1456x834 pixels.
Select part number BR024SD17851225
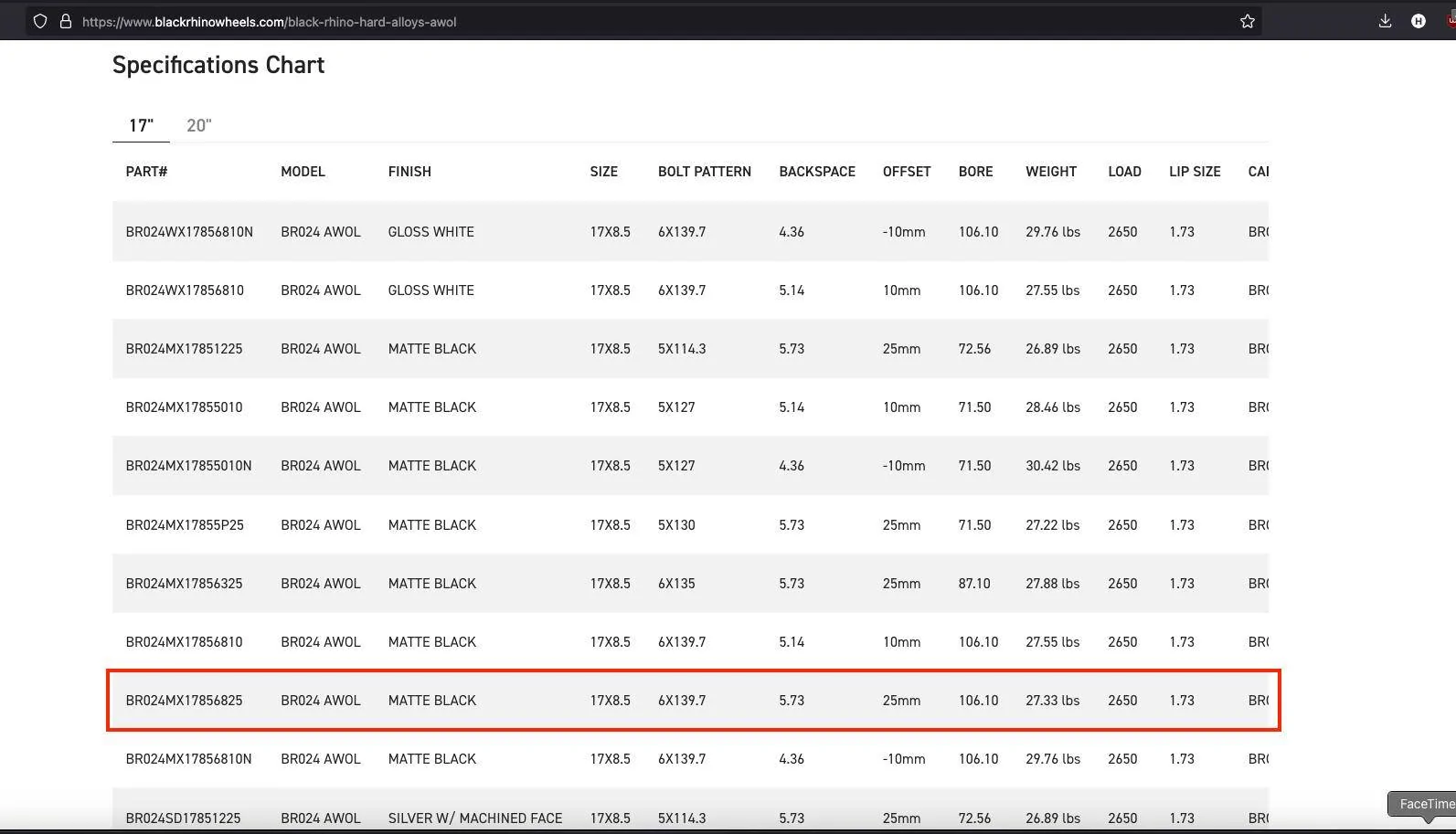[x=183, y=818]
